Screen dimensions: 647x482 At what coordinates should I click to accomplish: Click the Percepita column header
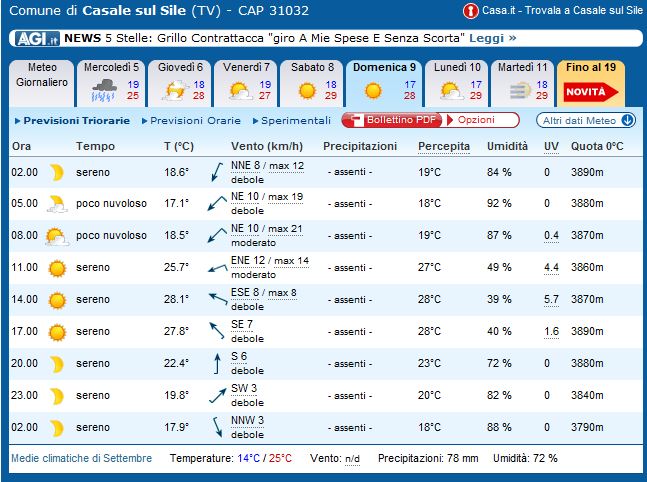[x=444, y=146]
